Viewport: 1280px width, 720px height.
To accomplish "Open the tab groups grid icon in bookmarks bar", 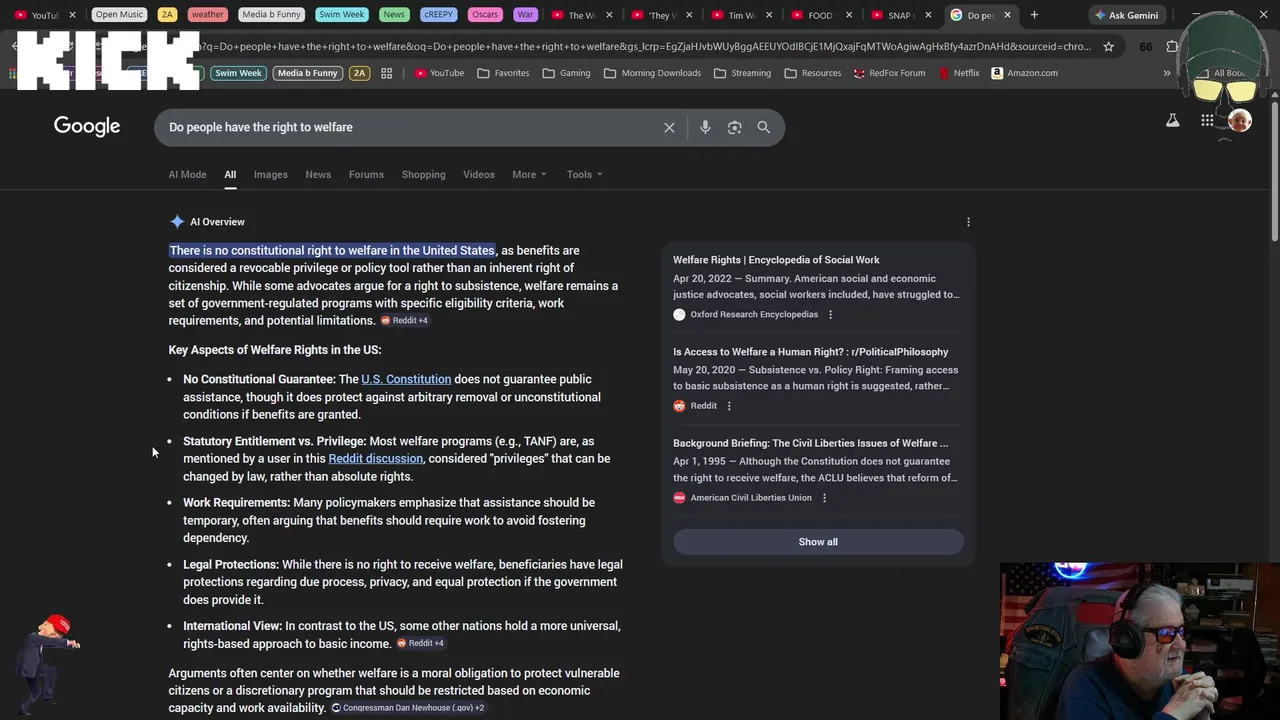I will (x=386, y=73).
